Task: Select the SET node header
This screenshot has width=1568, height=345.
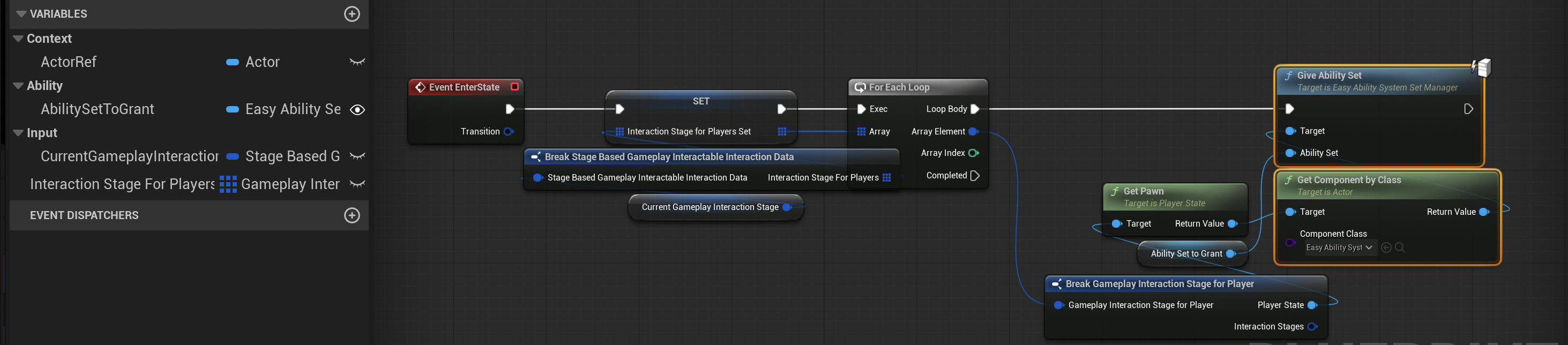Action: pyautogui.click(x=700, y=102)
